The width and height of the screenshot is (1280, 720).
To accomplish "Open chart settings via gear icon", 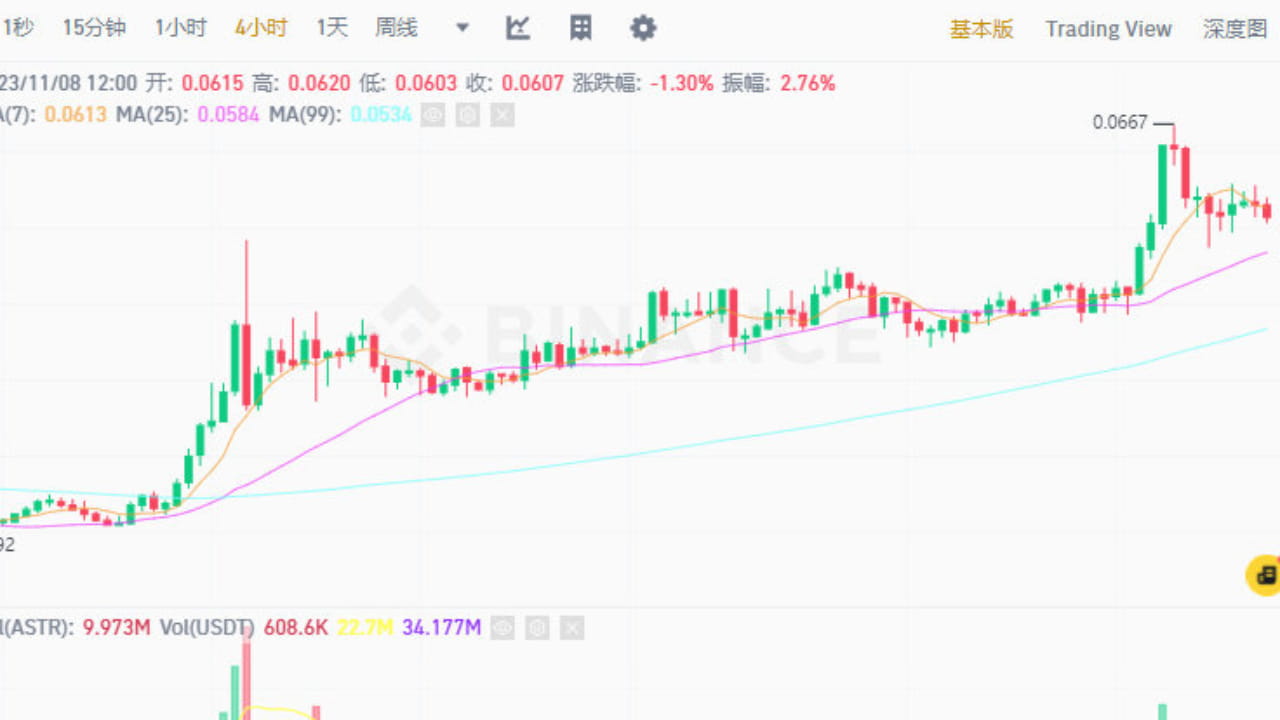I will pyautogui.click(x=642, y=28).
